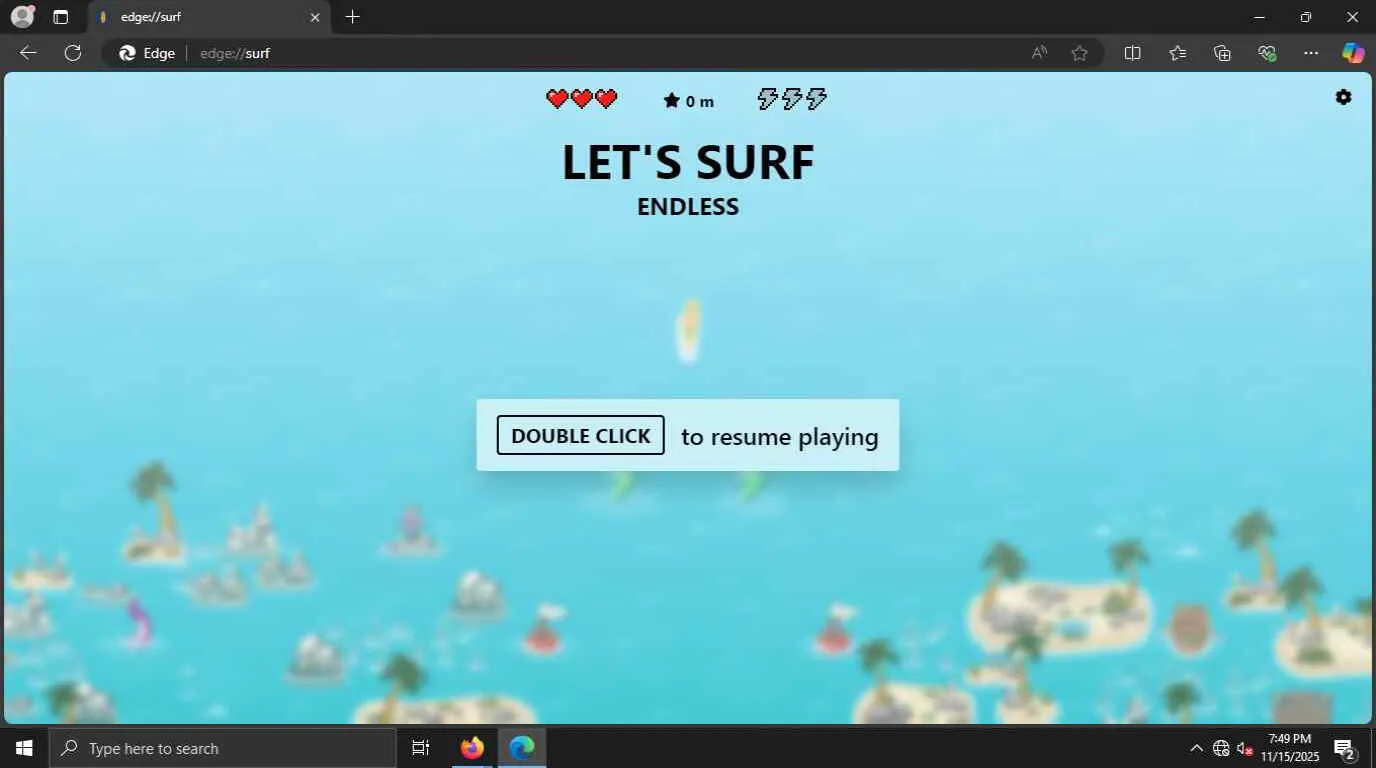The image size is (1376, 768).
Task: Restore down the Edge window
Action: [x=1306, y=17]
